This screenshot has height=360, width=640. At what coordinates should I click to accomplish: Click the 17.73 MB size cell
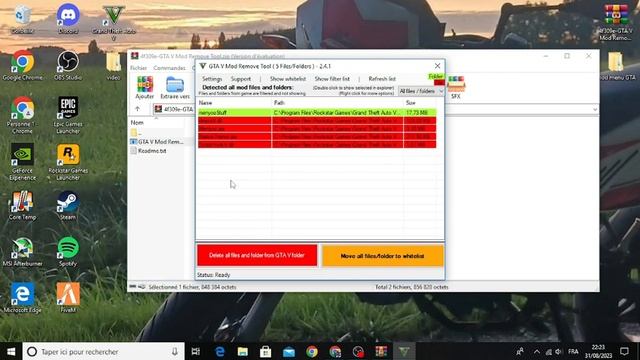417,112
